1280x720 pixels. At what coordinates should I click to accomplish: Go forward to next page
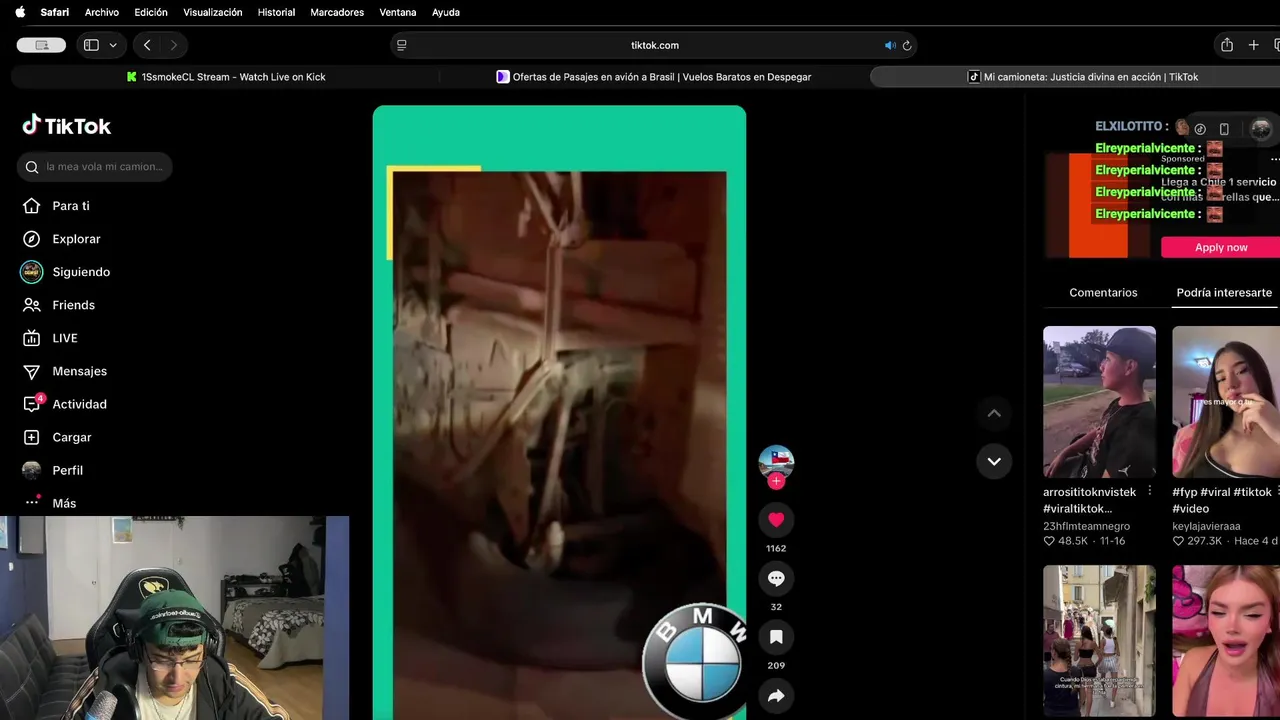174,45
